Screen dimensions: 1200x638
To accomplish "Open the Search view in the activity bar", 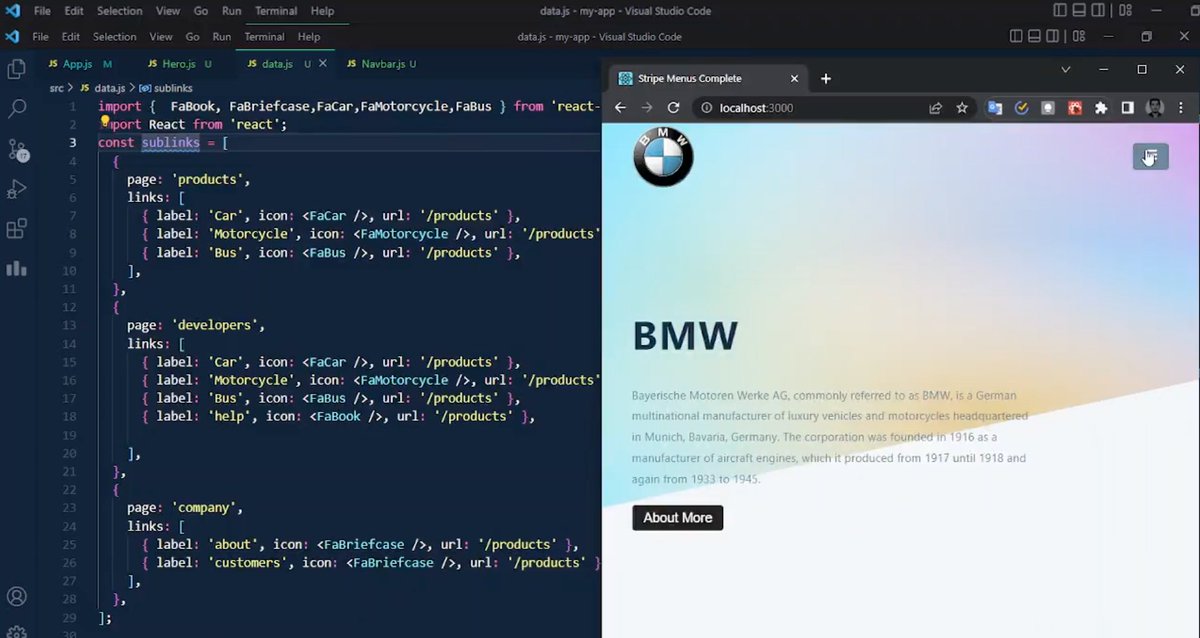I will click(x=16, y=109).
